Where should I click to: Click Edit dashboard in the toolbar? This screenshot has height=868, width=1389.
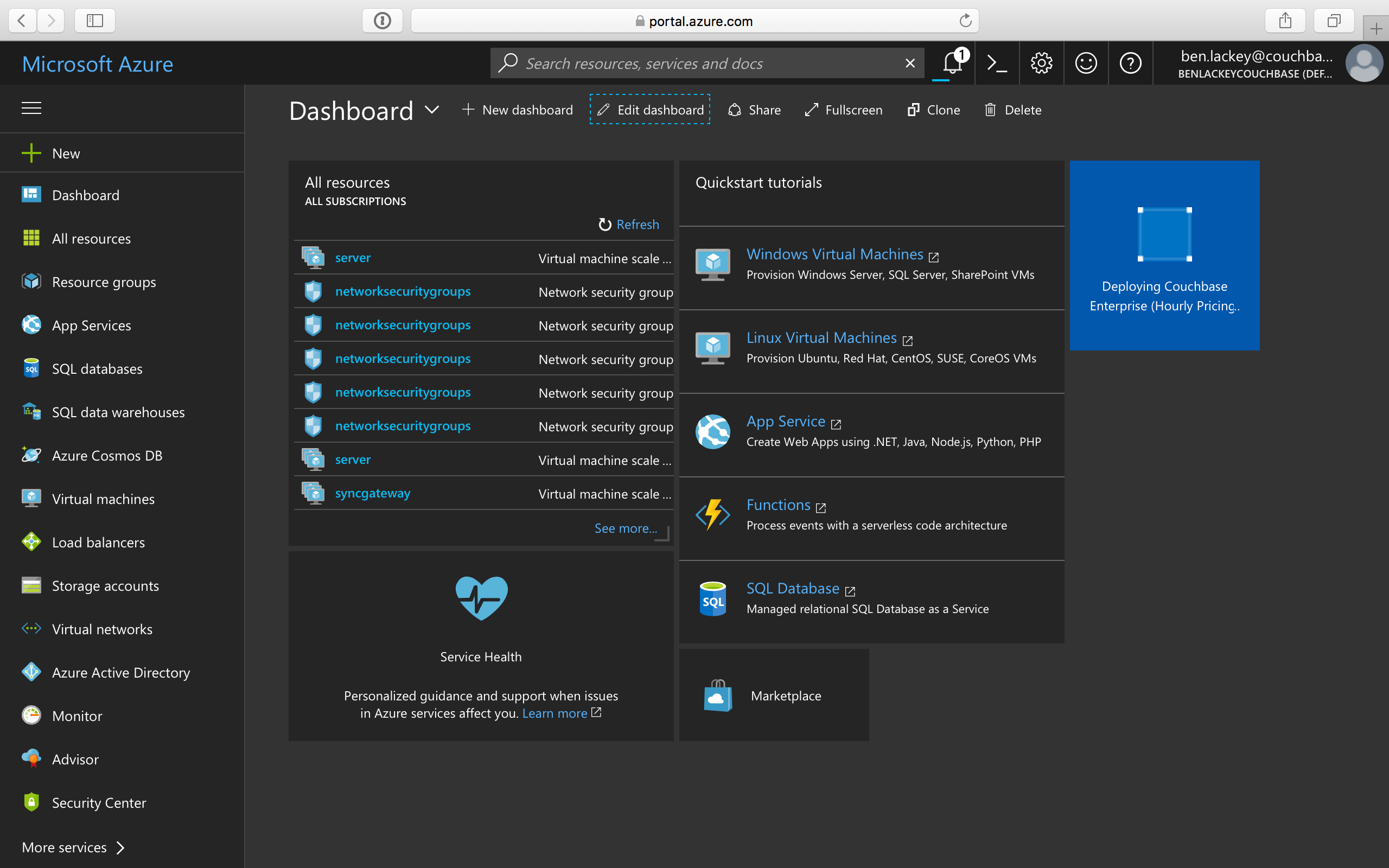pos(649,110)
